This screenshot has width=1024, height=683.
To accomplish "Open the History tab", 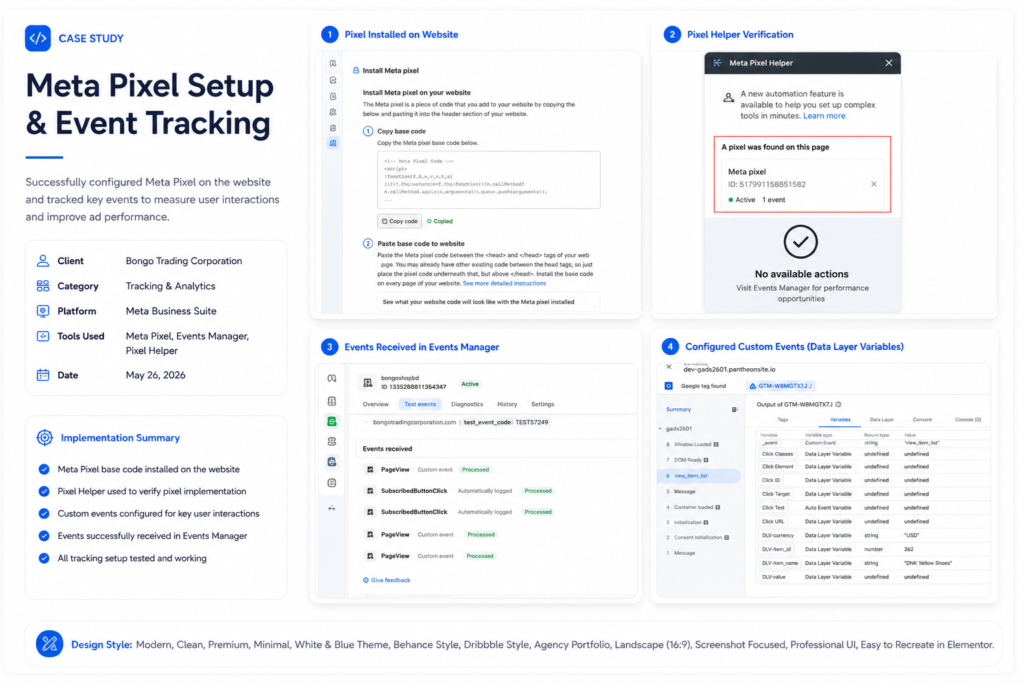I will click(x=507, y=404).
